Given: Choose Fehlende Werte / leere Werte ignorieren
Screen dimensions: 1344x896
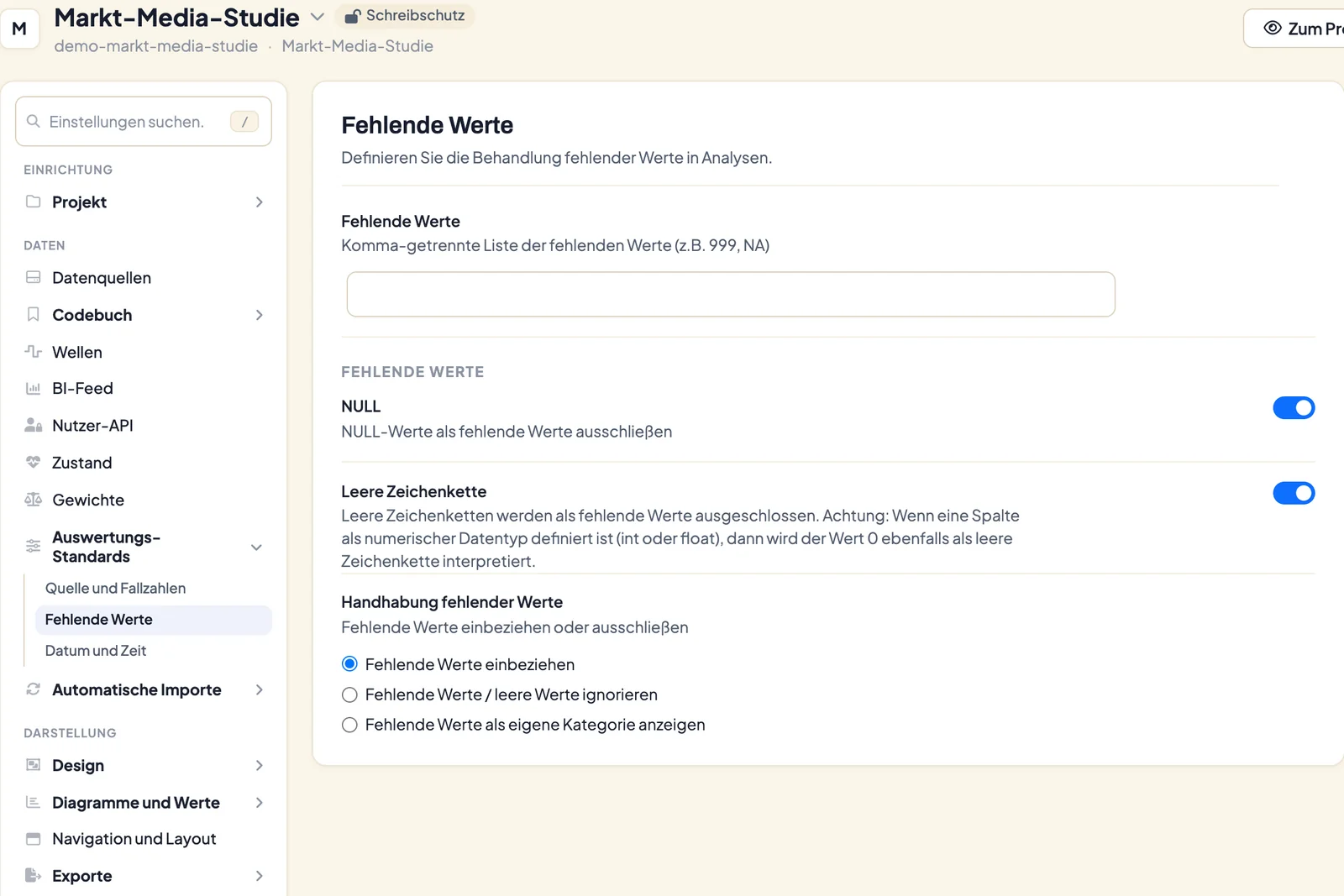Looking at the screenshot, I should click(x=350, y=694).
